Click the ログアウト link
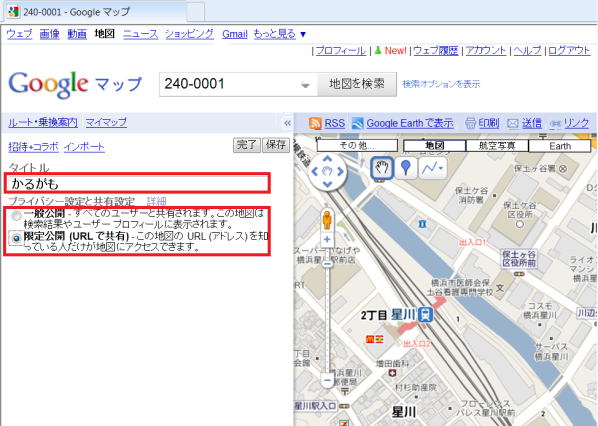Image resolution: width=598 pixels, height=426 pixels. [569, 50]
